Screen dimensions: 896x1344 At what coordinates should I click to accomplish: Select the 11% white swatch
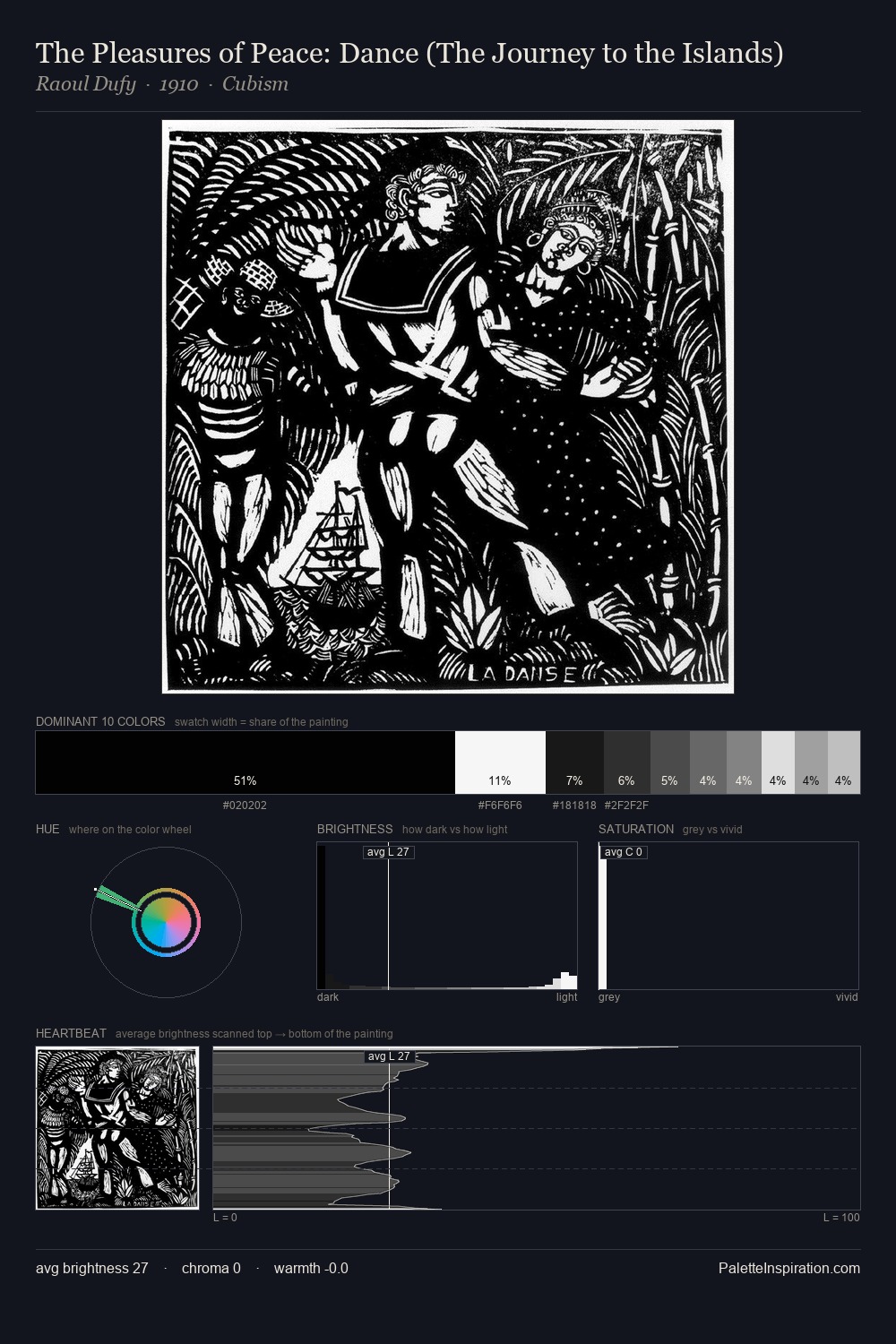coord(500,762)
